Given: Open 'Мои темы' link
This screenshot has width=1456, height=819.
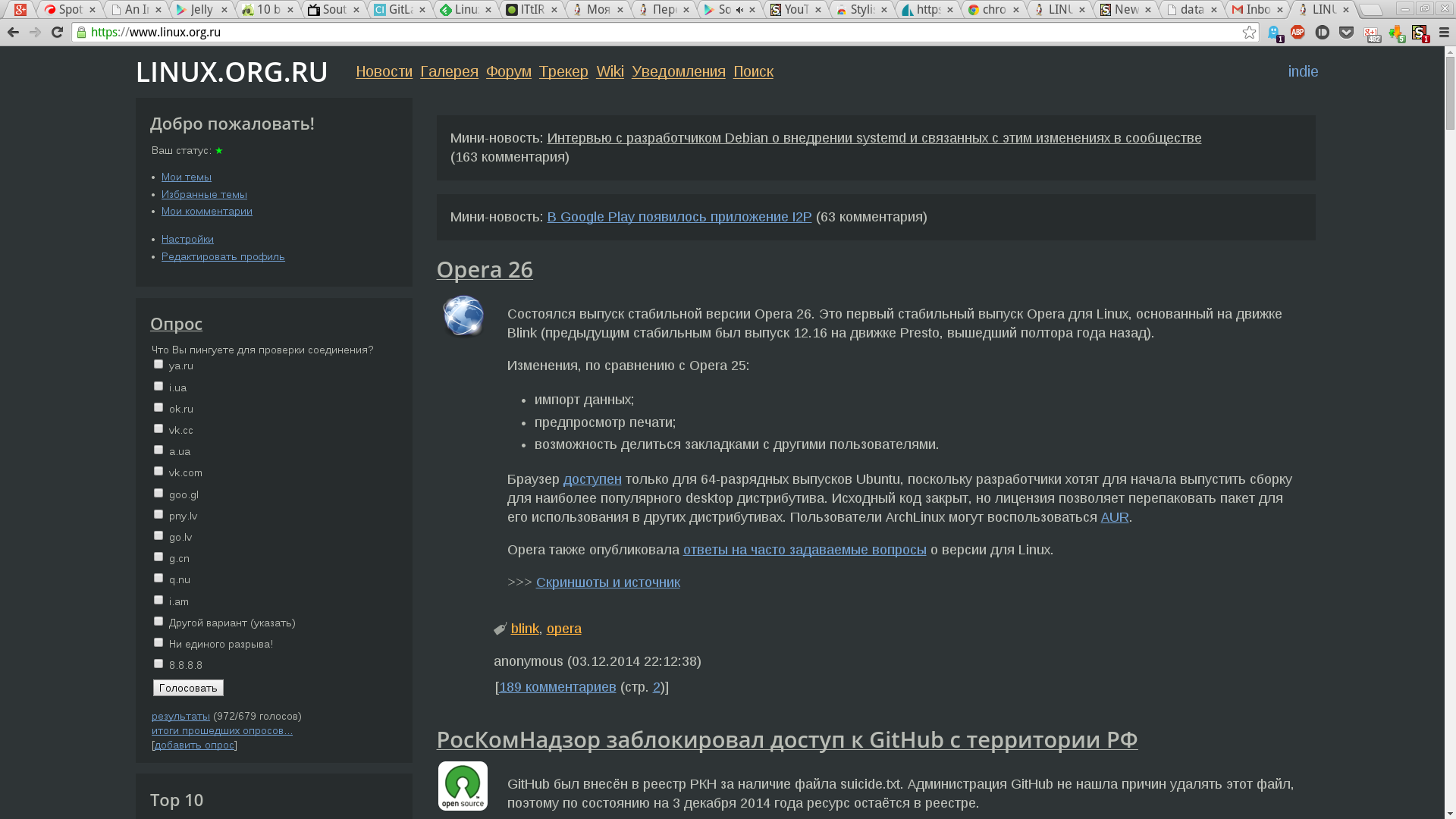Looking at the screenshot, I should pyautogui.click(x=187, y=177).
